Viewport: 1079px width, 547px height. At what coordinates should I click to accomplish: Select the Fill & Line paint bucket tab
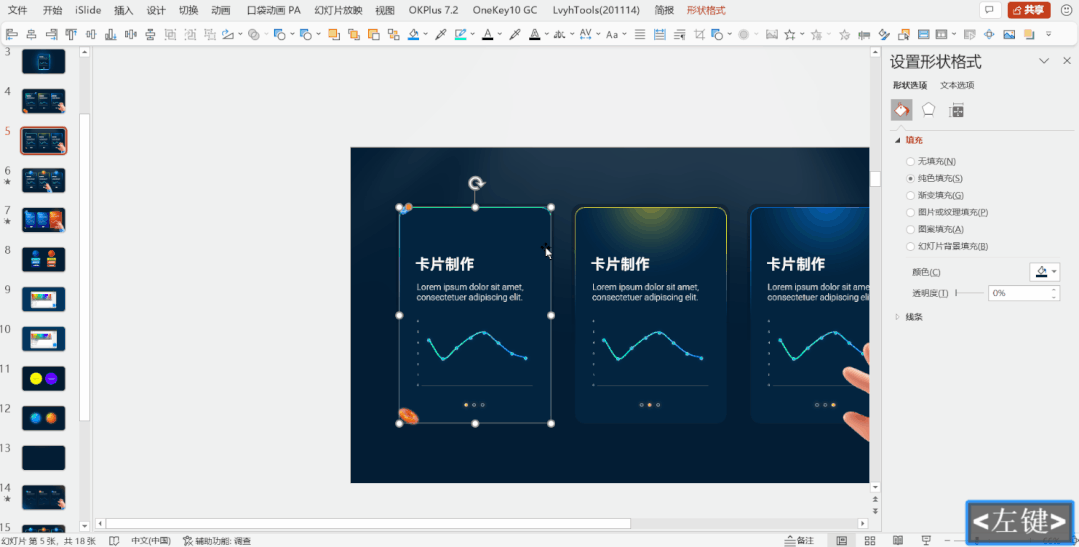tap(901, 110)
